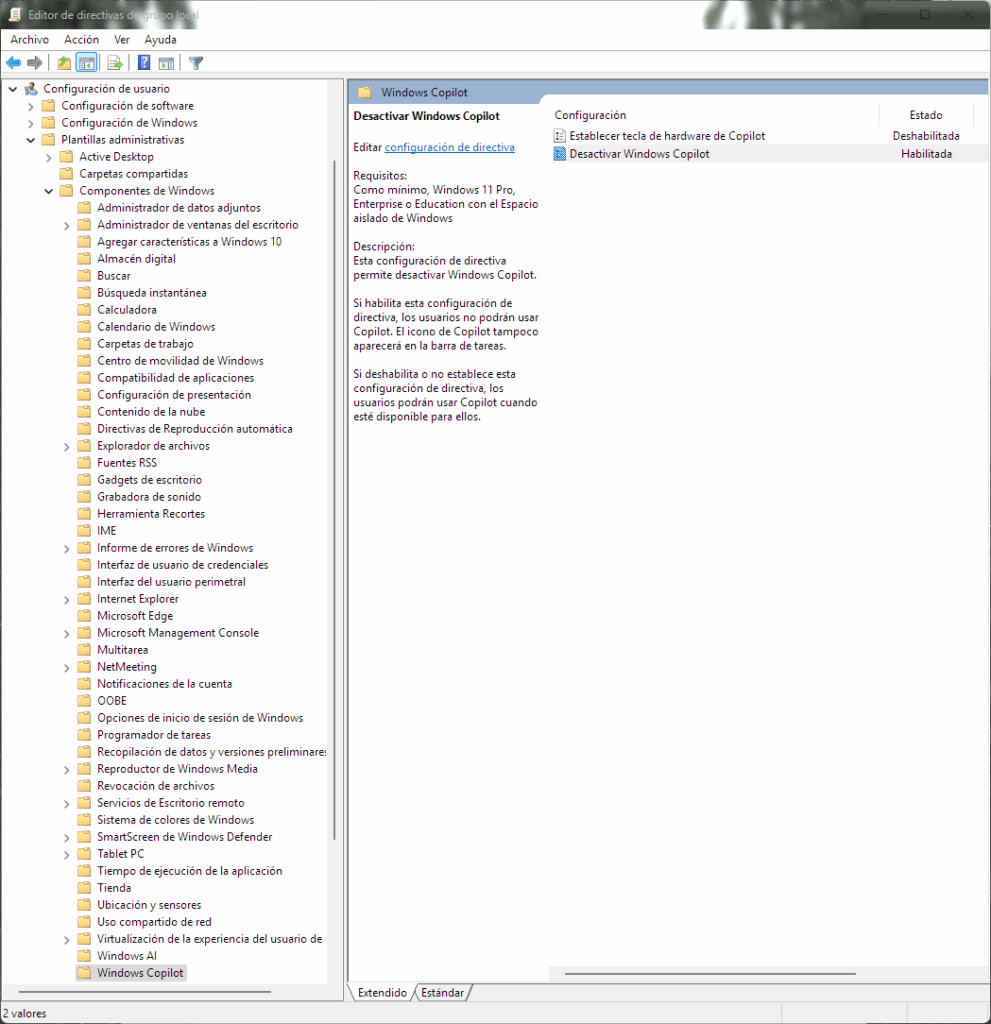
Task: Expand Servicios de Escritorio remoto
Action: click(67, 803)
